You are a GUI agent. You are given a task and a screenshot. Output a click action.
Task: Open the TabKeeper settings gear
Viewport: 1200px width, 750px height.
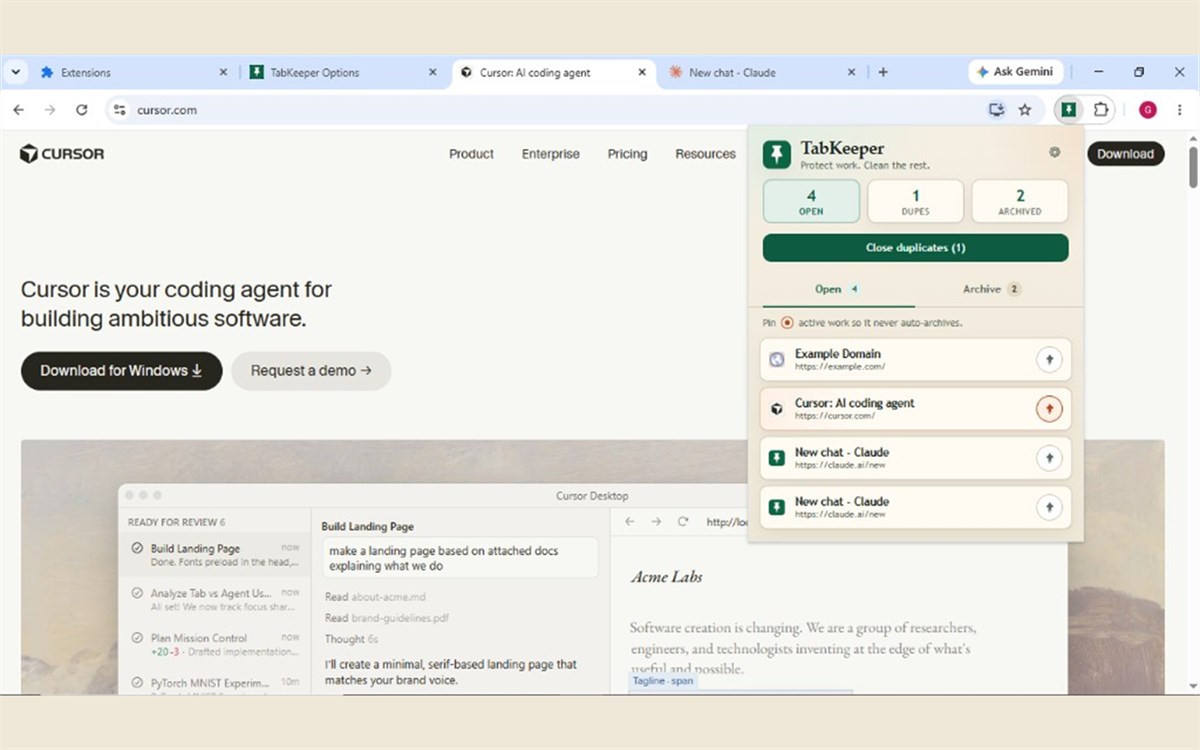click(x=1054, y=153)
